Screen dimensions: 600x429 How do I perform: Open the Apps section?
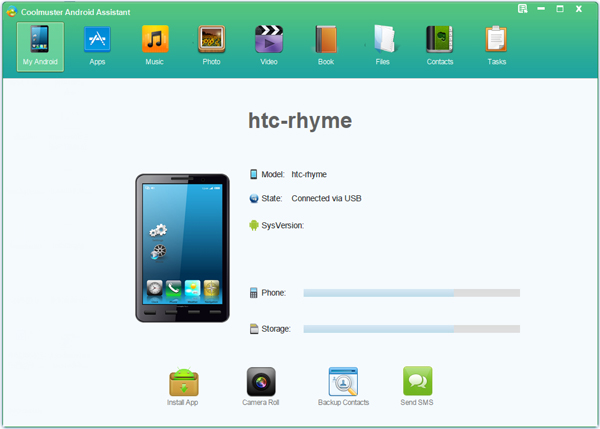[x=97, y=44]
